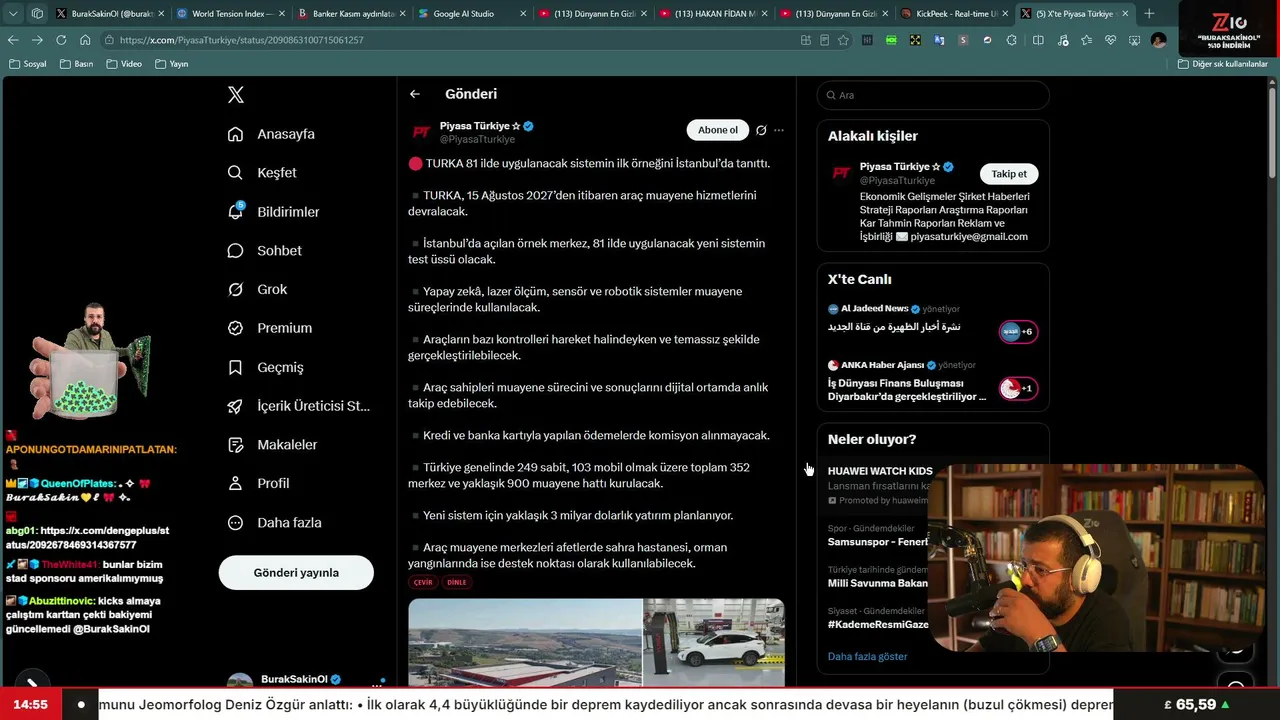
Task: Open Sosyal bookmarks folder
Action: coord(28,64)
